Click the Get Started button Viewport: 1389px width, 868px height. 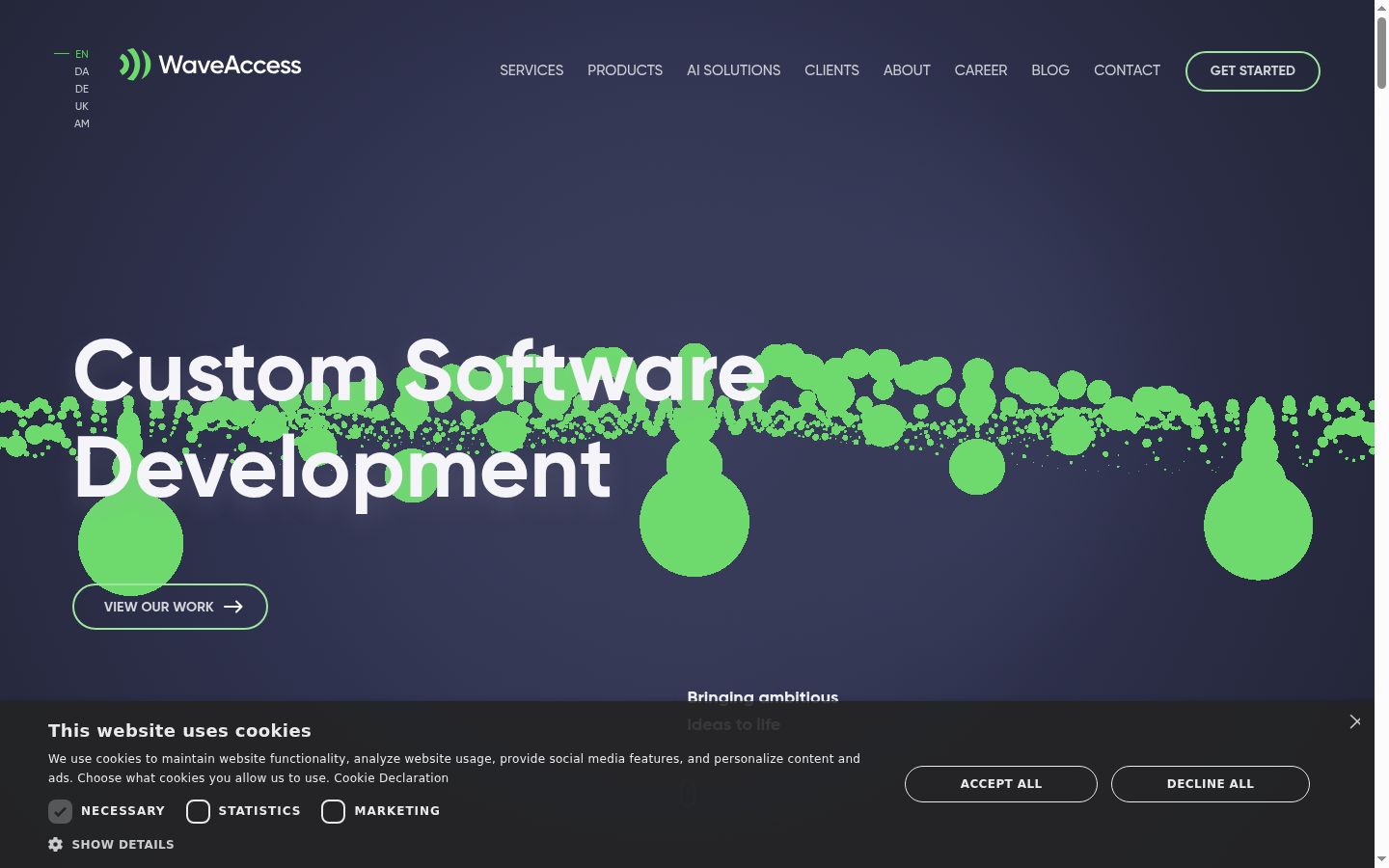click(1253, 71)
